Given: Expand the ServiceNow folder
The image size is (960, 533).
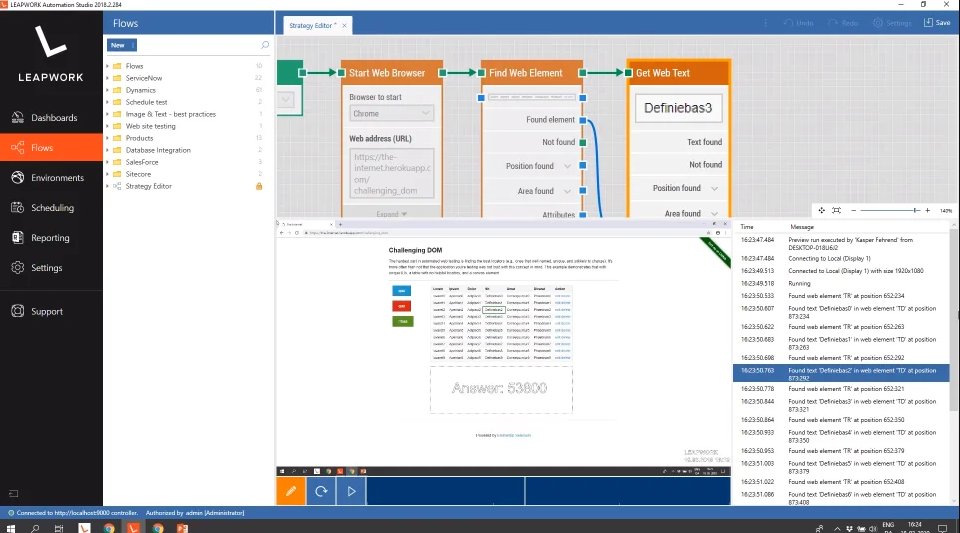Looking at the screenshot, I should [108, 78].
